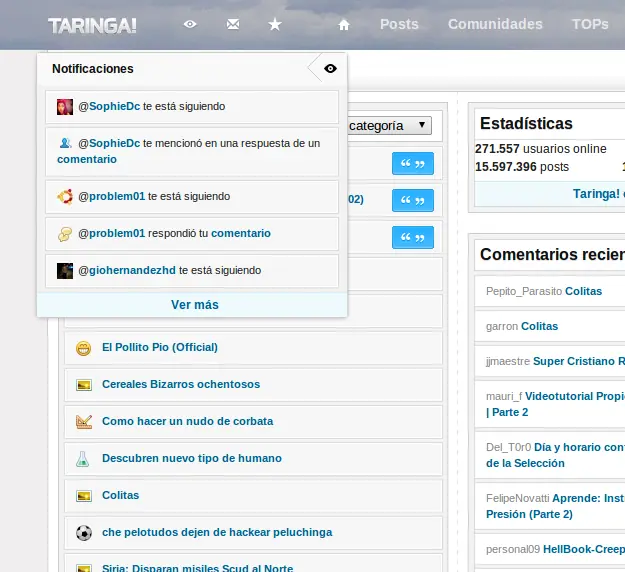Click image icon beside Colitas post
The height and width of the screenshot is (572, 625).
coord(84,496)
